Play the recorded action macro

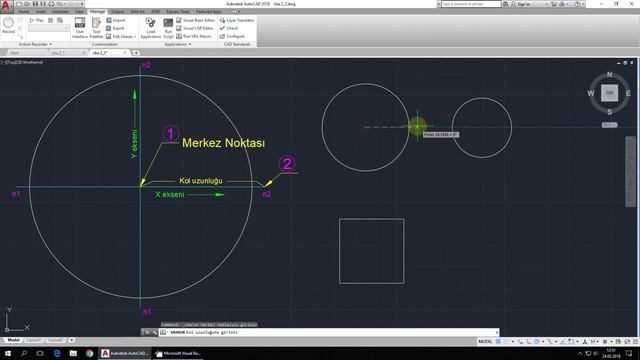[36, 20]
